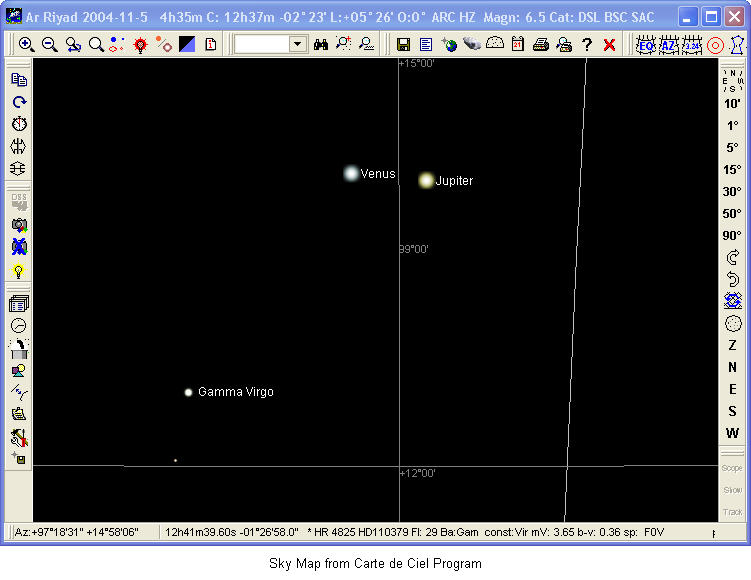Toggle the red concentric circle icon
The image size is (751, 580).
[x=715, y=45]
